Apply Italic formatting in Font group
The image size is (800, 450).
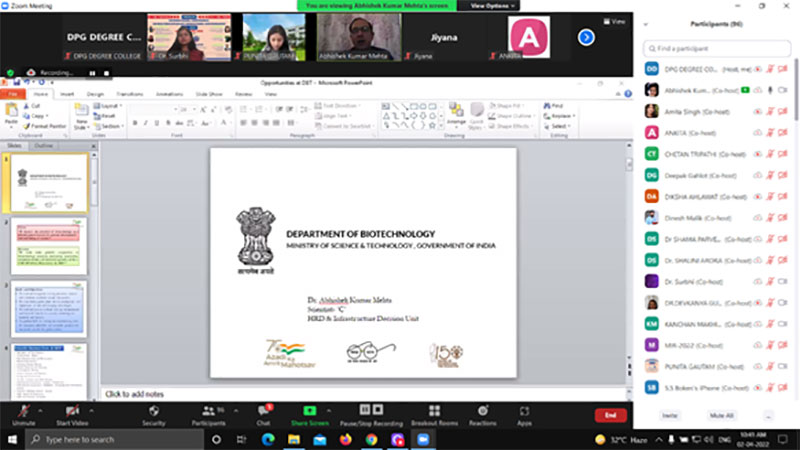146,123
